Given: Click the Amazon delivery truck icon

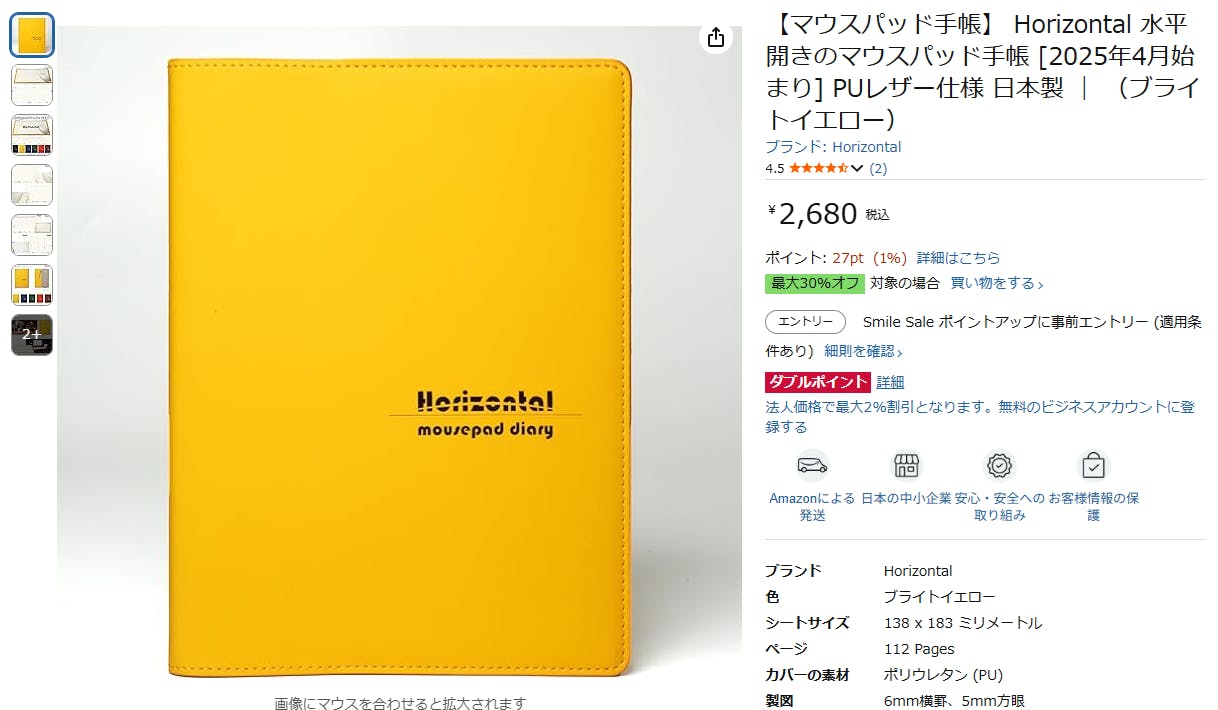Looking at the screenshot, I should (812, 466).
